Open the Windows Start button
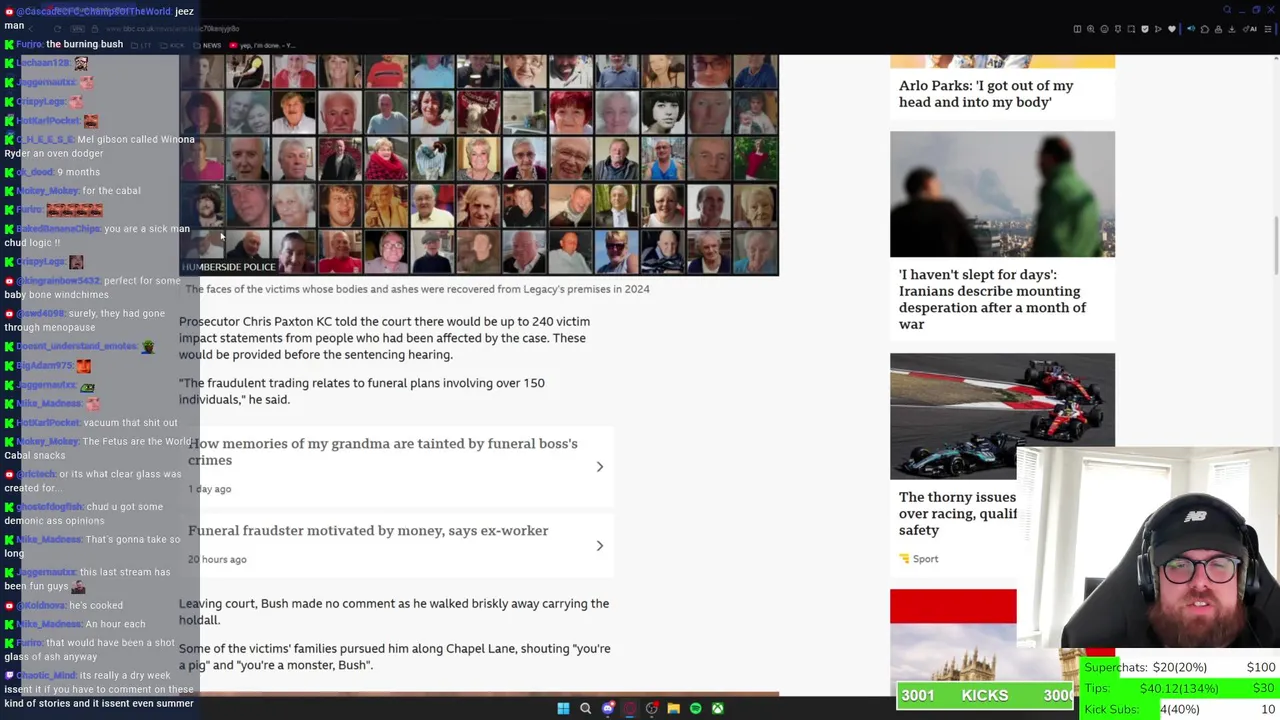 (x=563, y=708)
